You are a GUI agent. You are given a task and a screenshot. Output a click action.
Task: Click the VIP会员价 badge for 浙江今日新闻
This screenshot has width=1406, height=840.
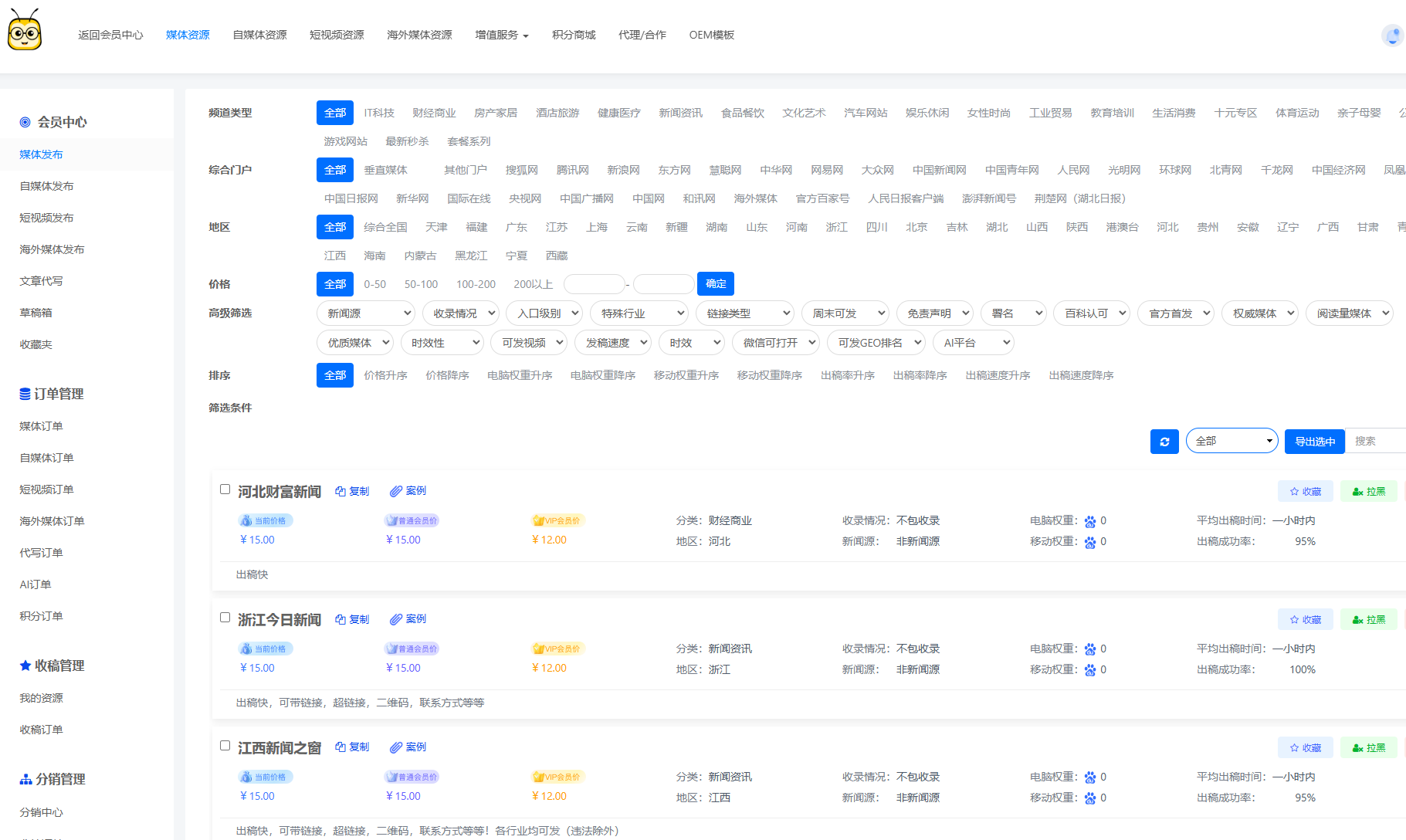tap(557, 649)
